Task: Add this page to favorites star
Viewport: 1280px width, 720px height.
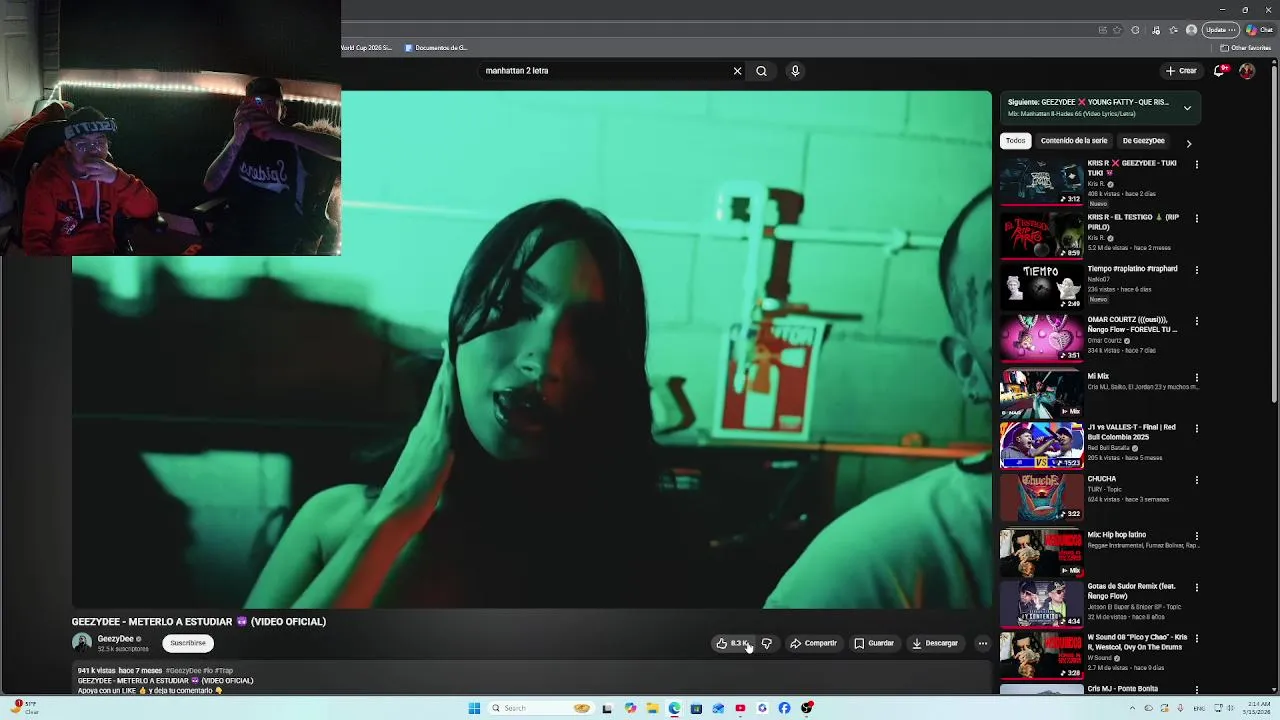Action: tap(1117, 30)
